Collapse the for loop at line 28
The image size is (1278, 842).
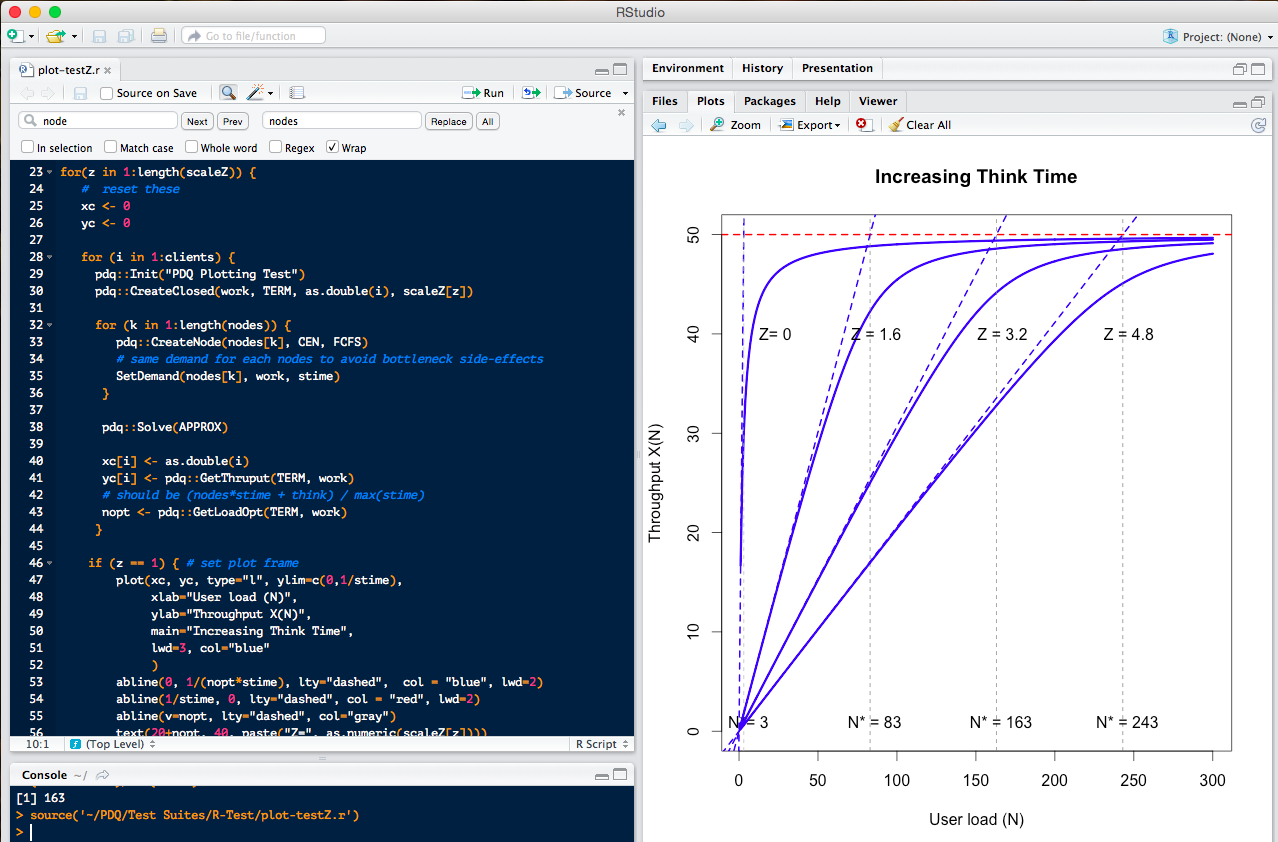coord(49,257)
